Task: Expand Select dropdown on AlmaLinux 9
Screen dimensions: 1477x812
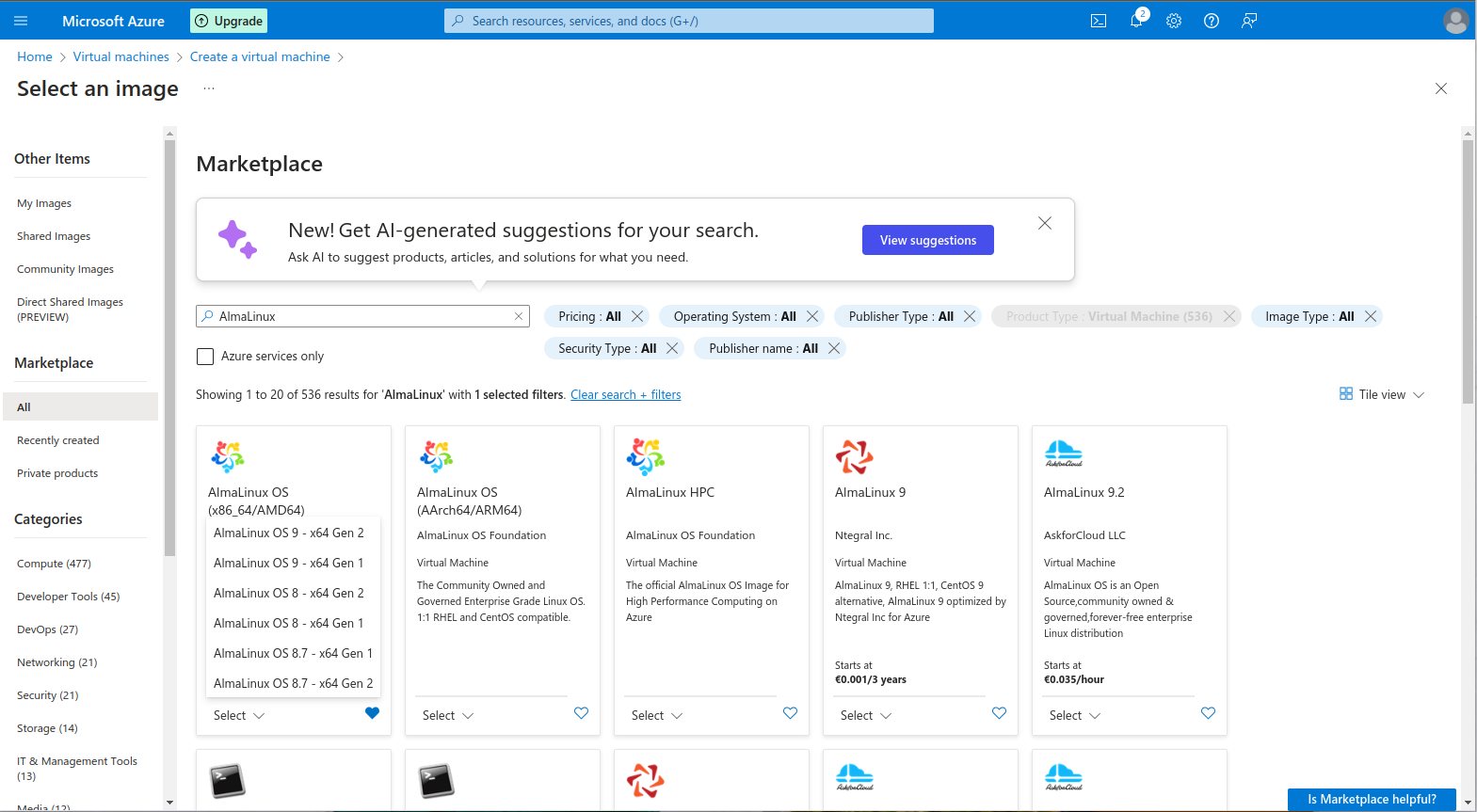Action: (x=866, y=715)
